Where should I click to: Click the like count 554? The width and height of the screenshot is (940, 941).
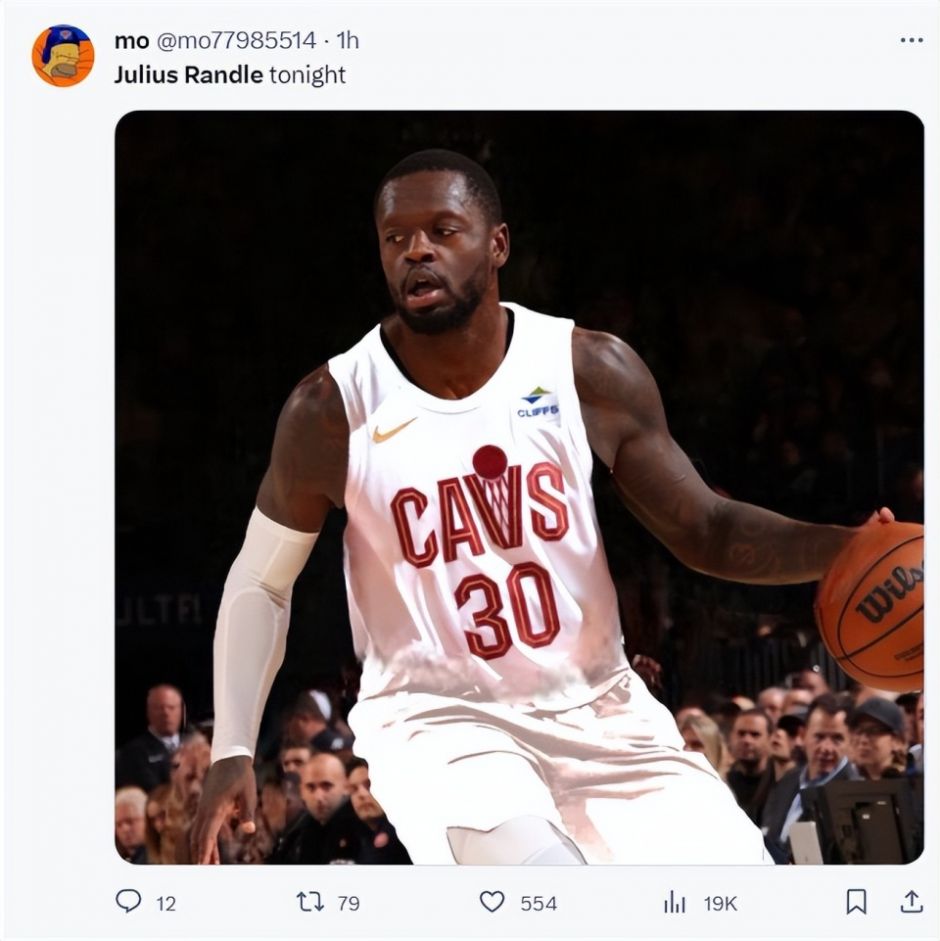[538, 903]
